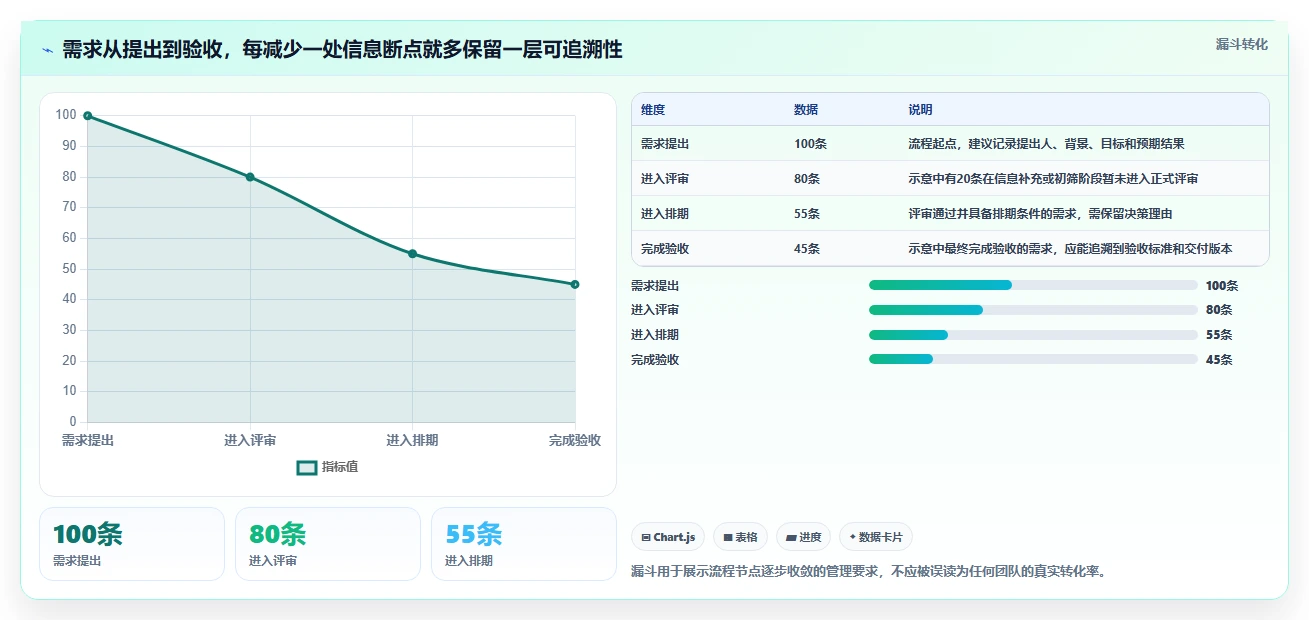Click the description starting 流程起点
This screenshot has width=1309, height=620.
click(1046, 144)
